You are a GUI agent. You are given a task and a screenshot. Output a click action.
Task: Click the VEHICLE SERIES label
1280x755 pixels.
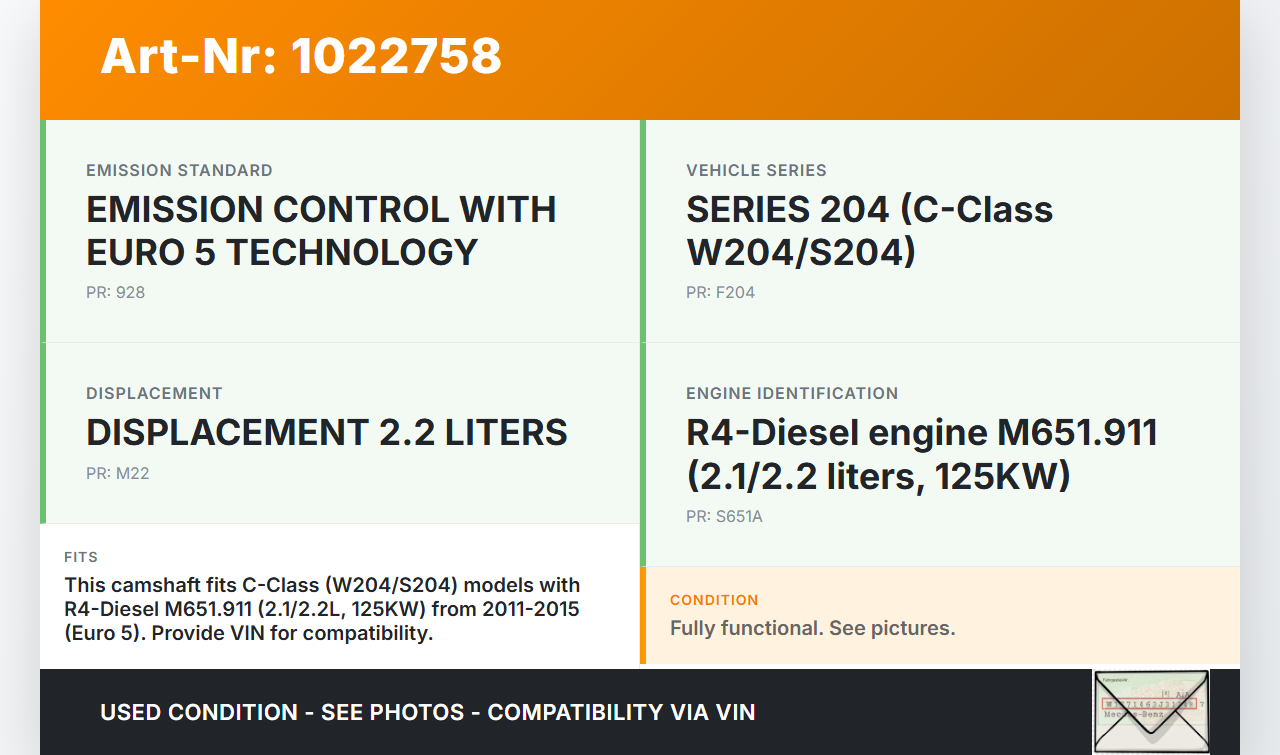tap(756, 170)
